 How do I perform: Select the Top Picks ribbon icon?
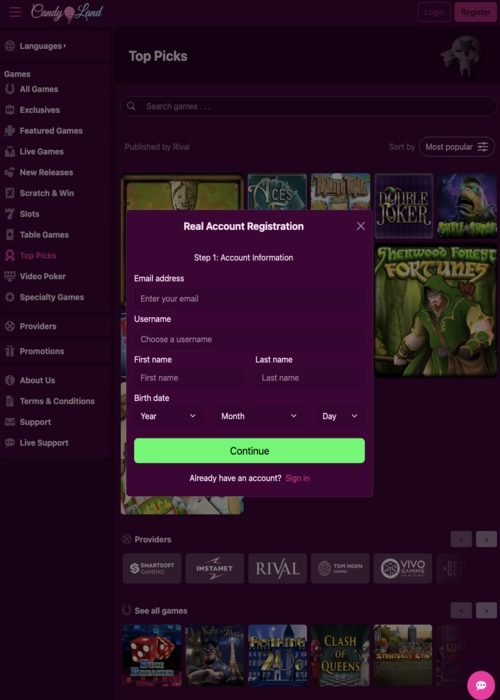pos(10,255)
